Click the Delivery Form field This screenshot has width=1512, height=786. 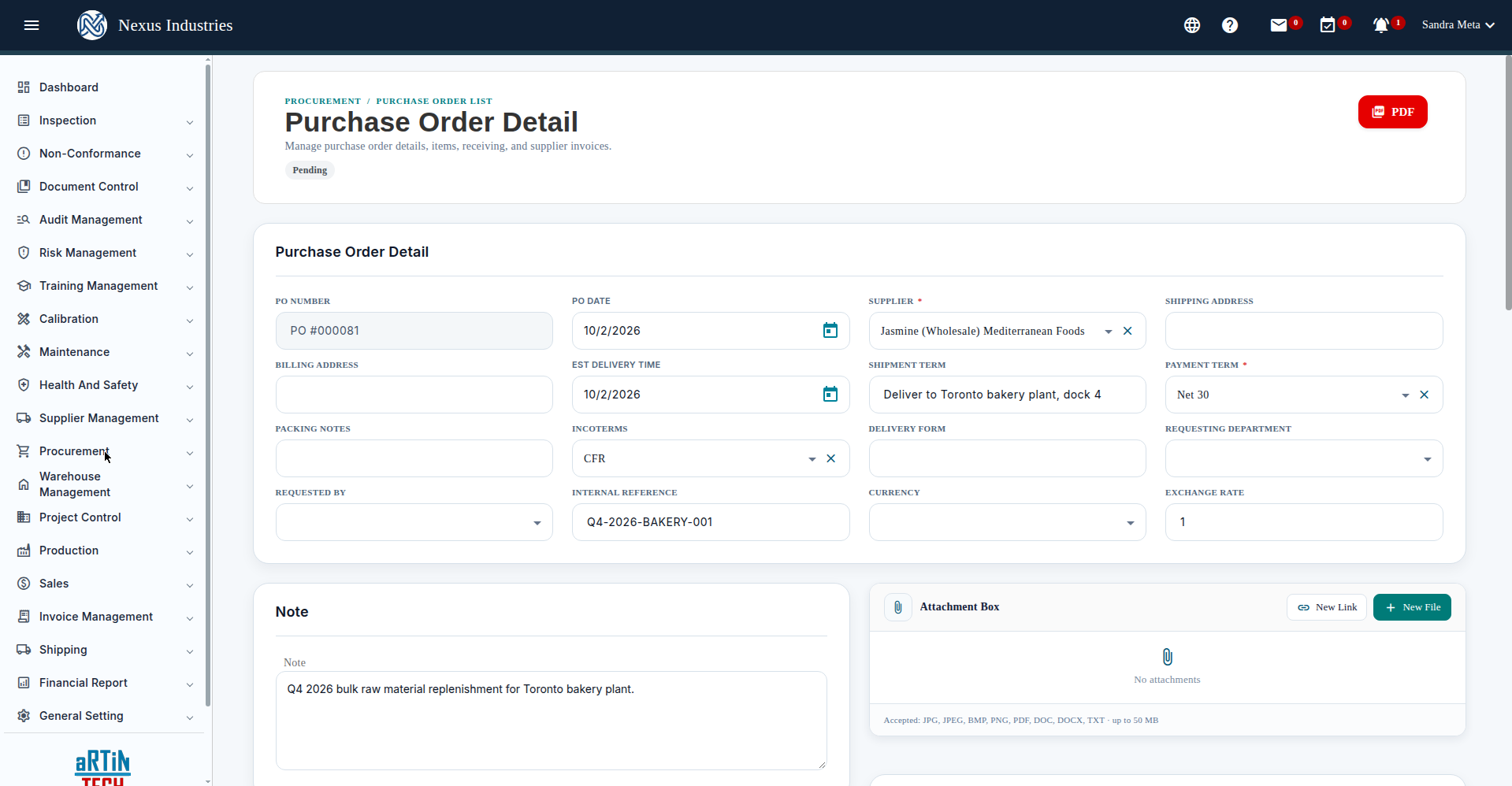coord(1007,458)
